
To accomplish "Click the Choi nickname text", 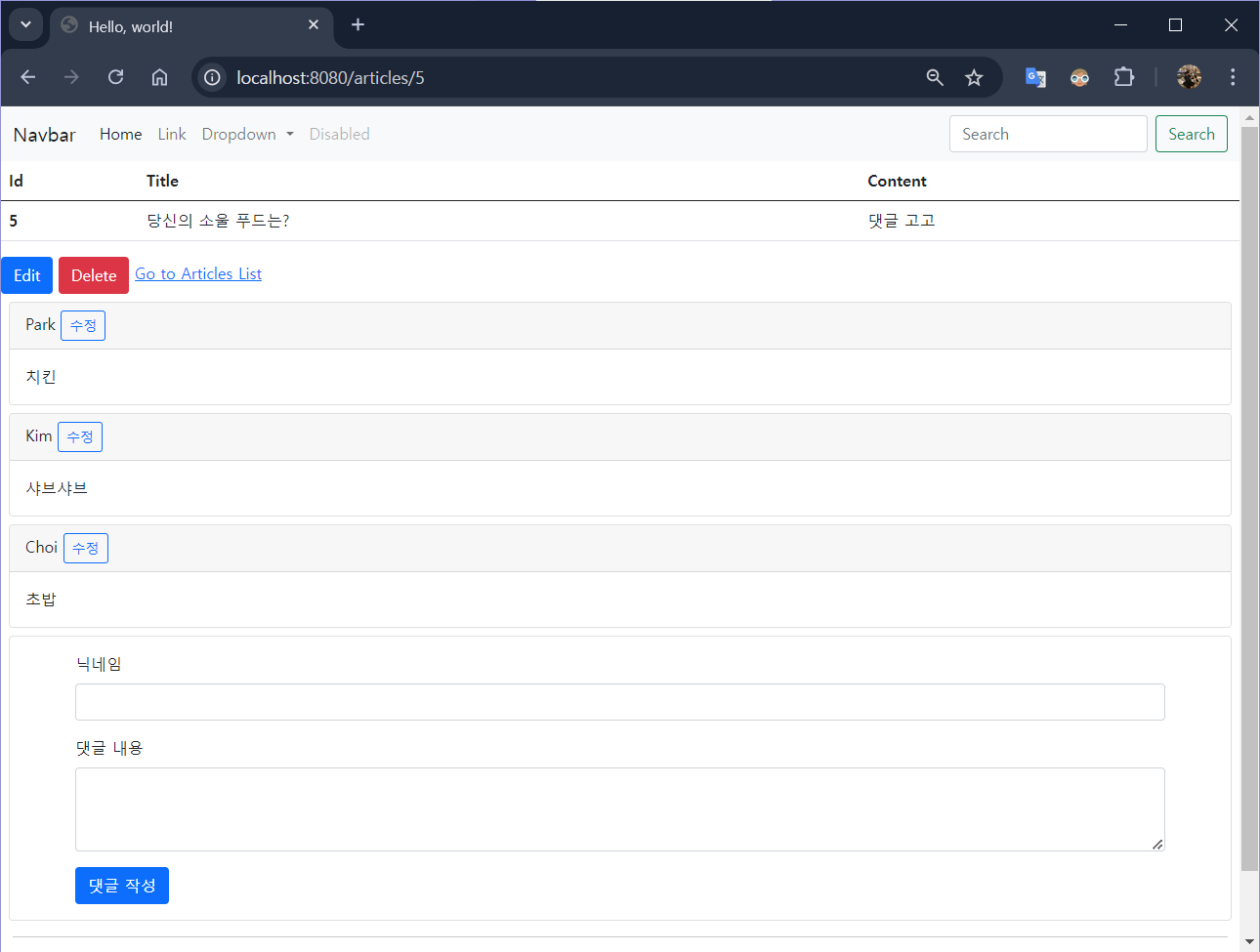I will pyautogui.click(x=41, y=547).
